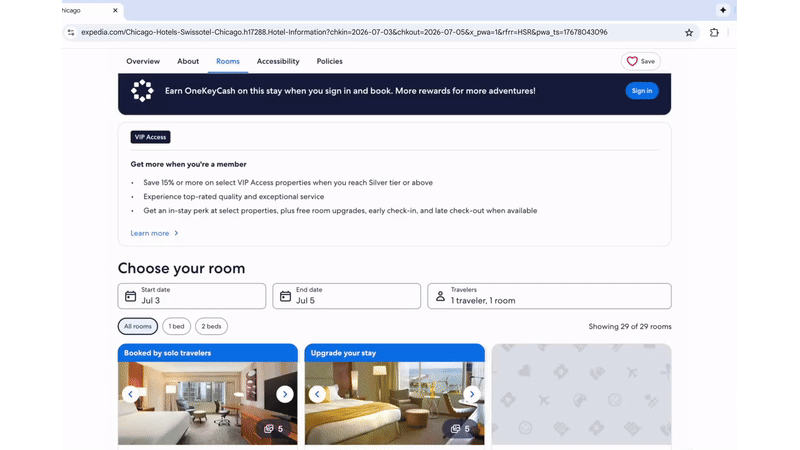This screenshot has height=450, width=800.
Task: Click the Choose your room heading
Action: (x=181, y=268)
